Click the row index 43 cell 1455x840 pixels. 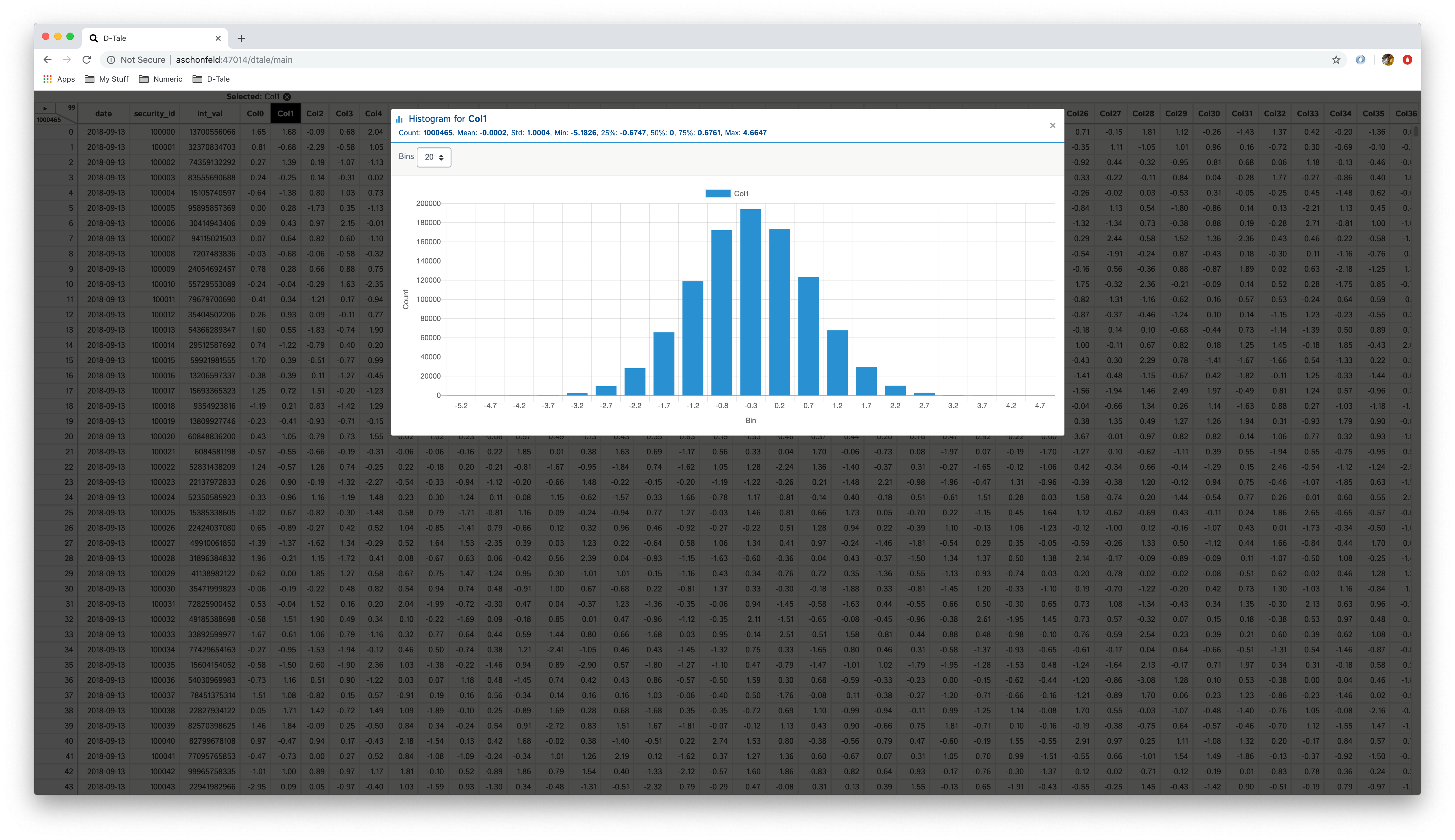pos(56,786)
